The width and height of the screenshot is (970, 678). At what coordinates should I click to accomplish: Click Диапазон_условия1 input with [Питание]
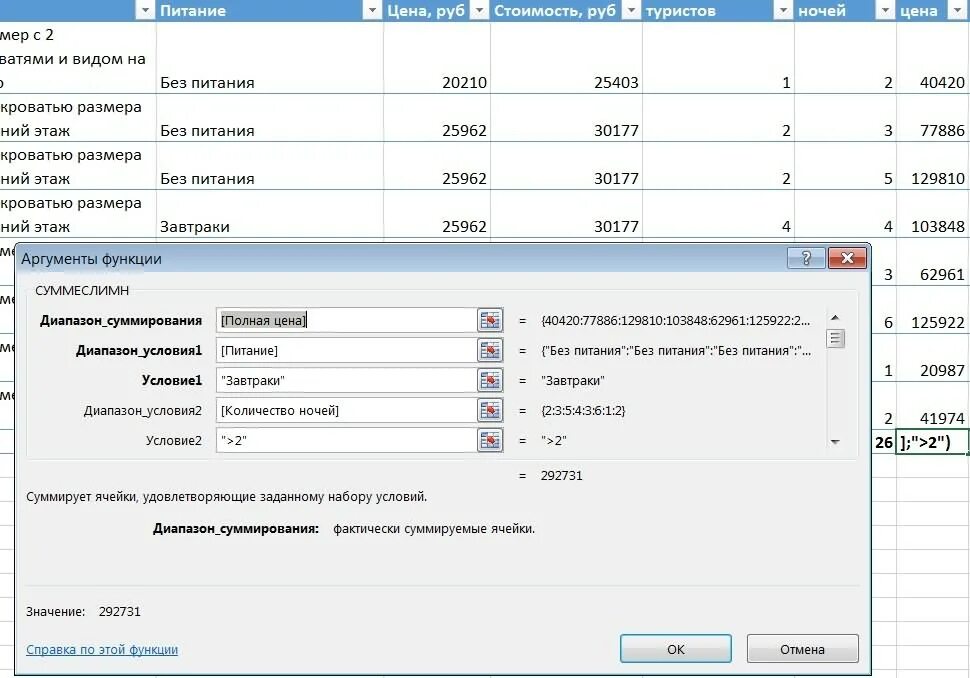pos(346,350)
